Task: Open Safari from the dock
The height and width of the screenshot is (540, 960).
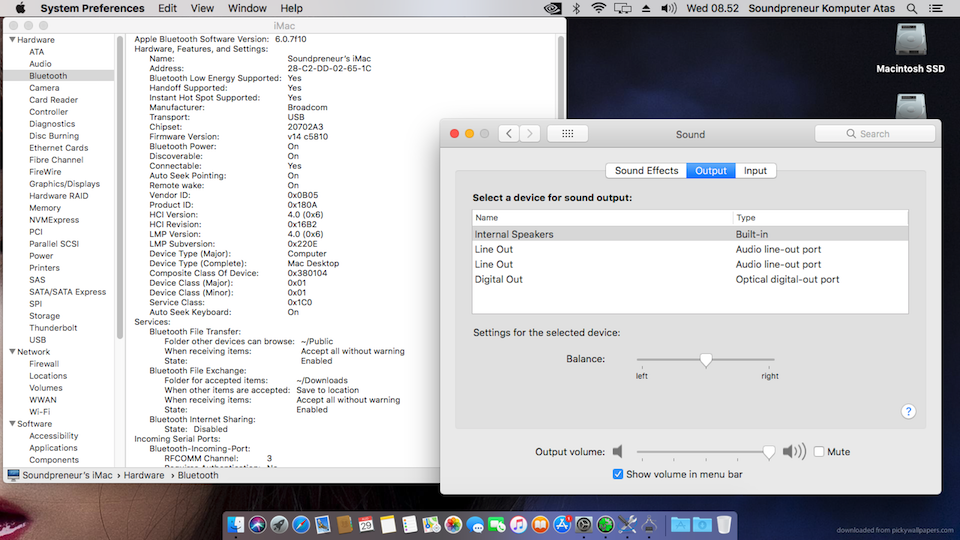Action: tap(301, 525)
